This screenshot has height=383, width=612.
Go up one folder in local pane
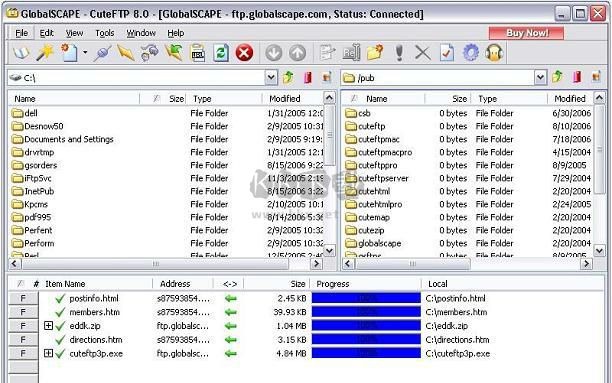tap(288, 77)
